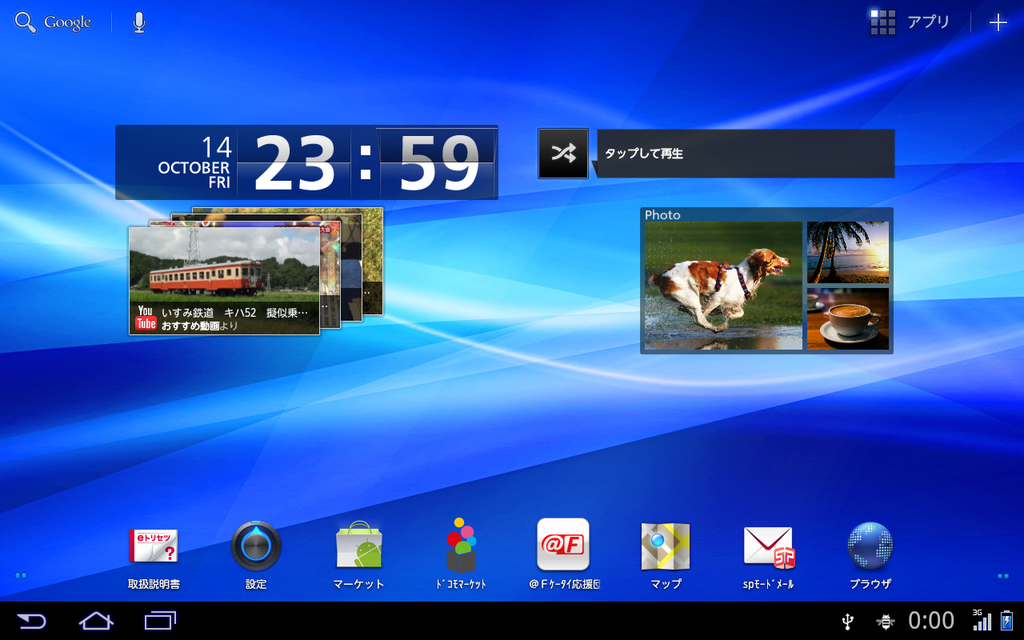Launch the ブラウザ browser globe icon
Screen dimensions: 1024x640
click(x=871, y=554)
